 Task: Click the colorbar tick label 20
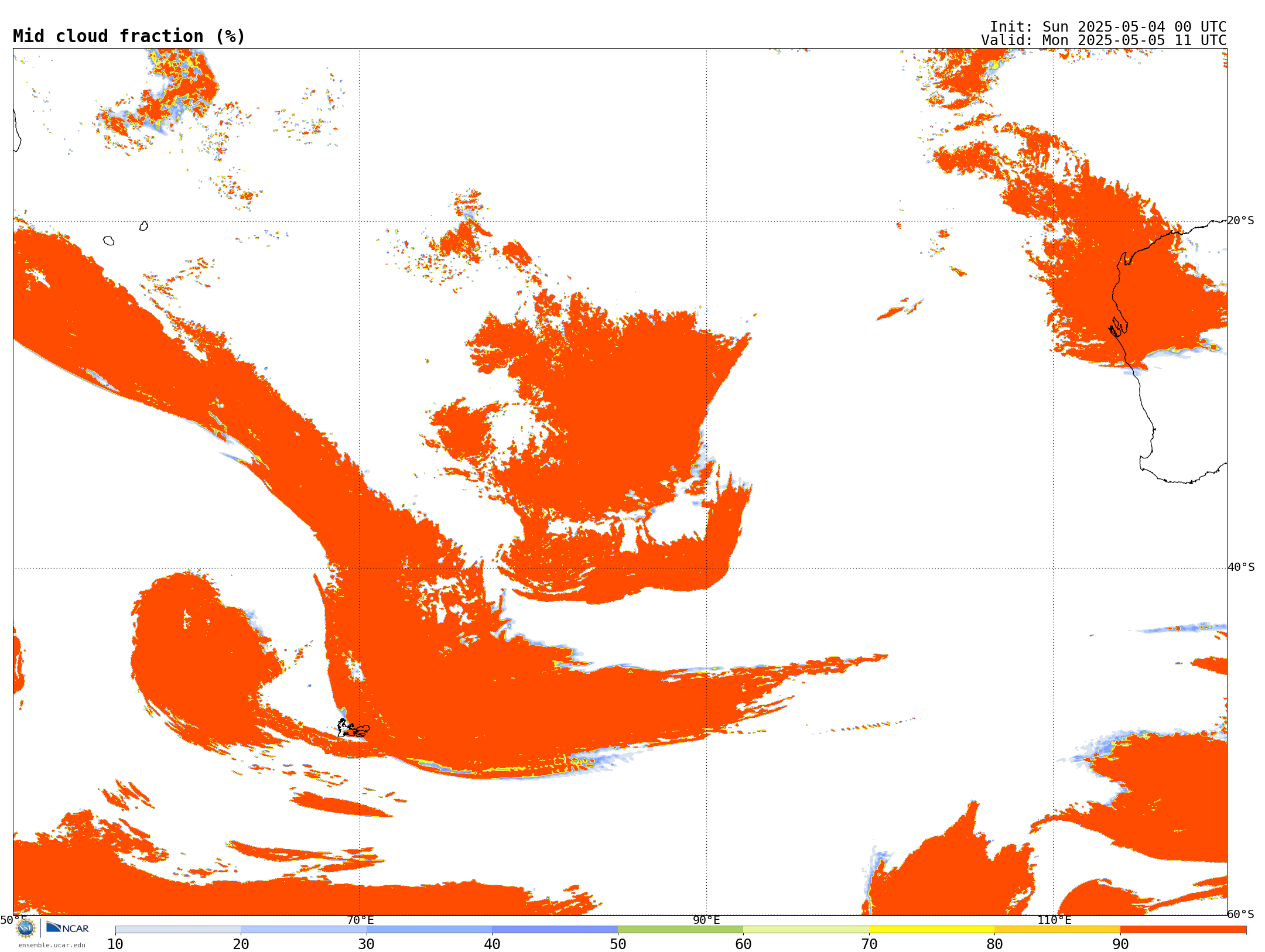click(x=241, y=944)
